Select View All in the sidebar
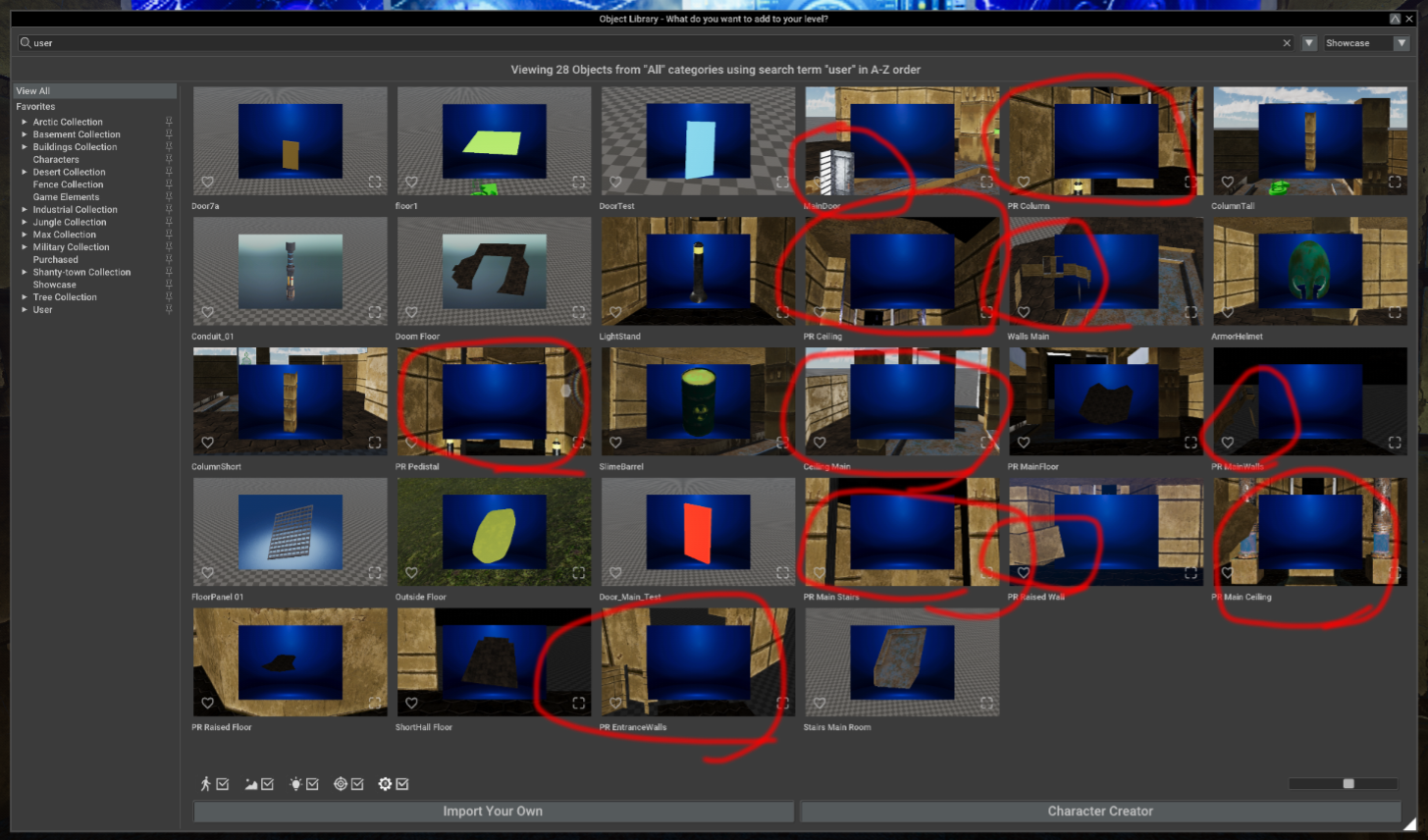 point(32,89)
